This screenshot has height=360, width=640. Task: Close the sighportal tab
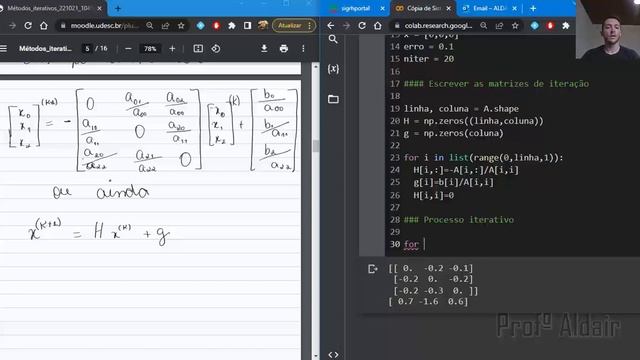pyautogui.click(x=382, y=8)
